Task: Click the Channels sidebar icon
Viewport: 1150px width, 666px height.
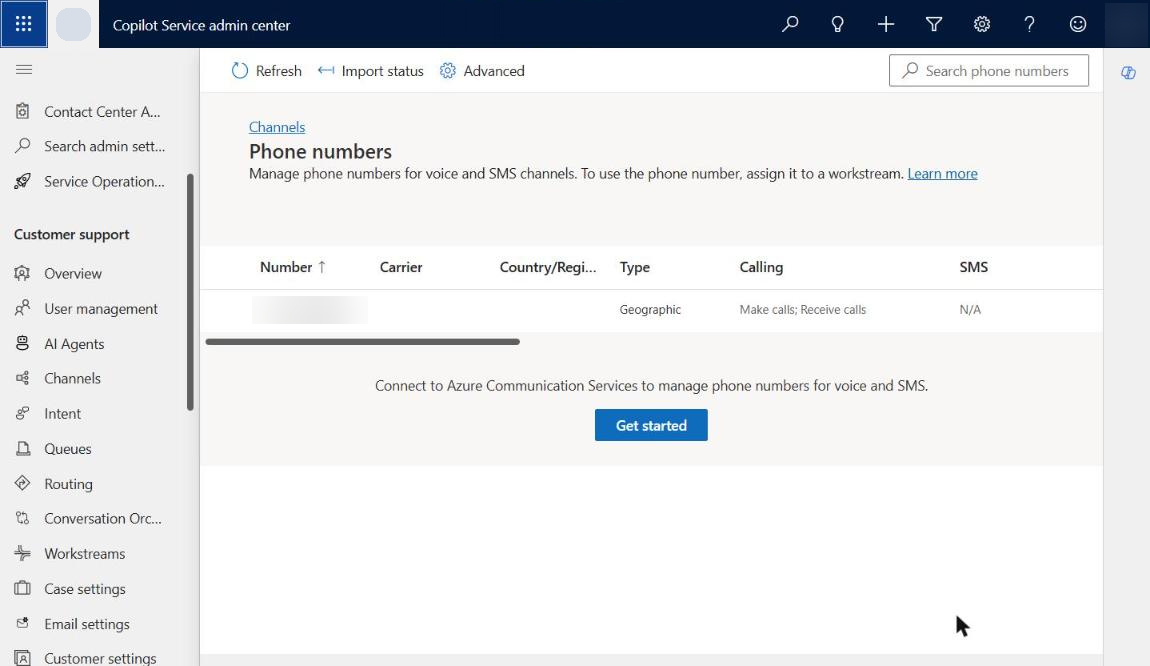Action: 23,378
